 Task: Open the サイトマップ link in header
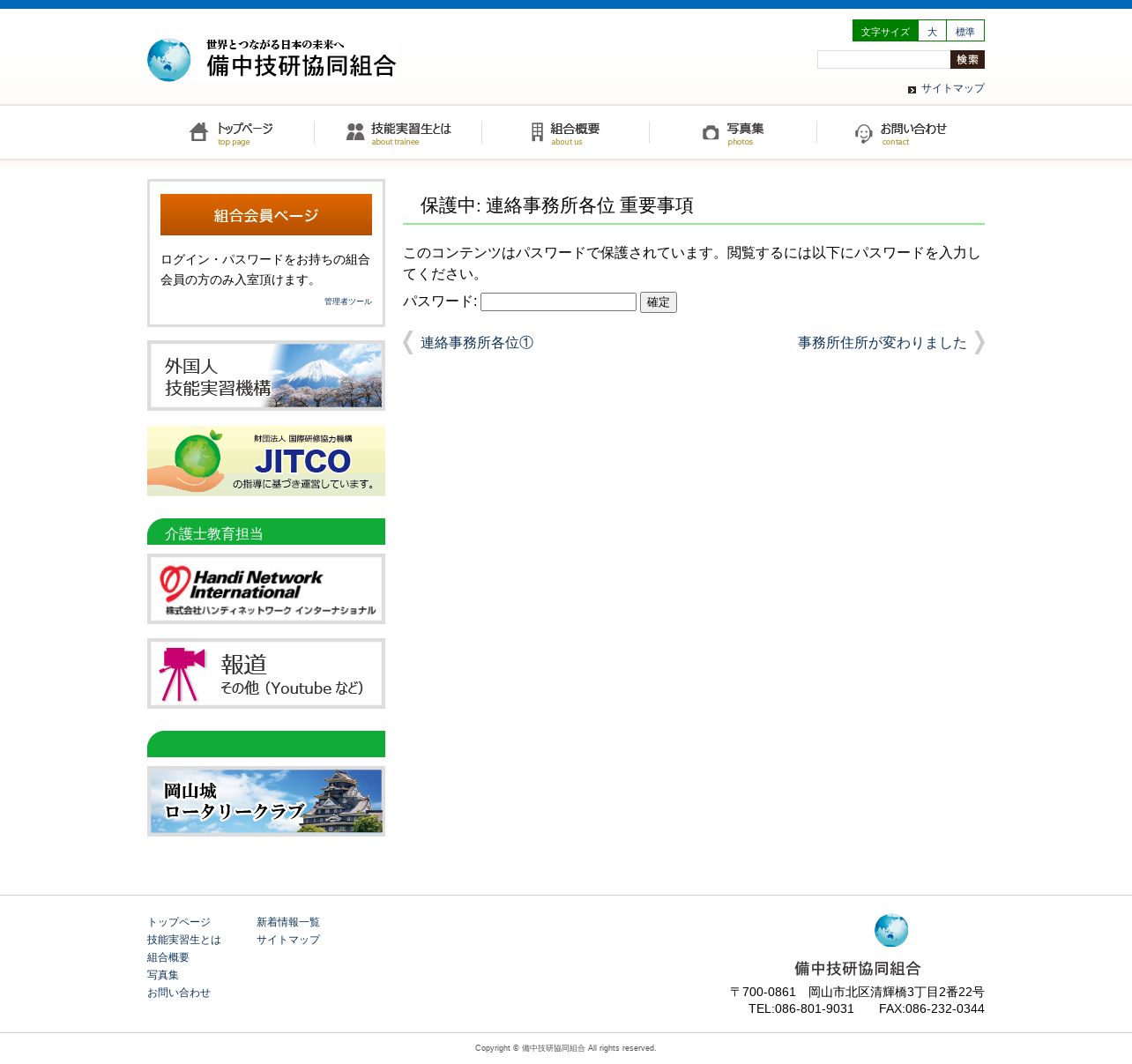tap(953, 88)
